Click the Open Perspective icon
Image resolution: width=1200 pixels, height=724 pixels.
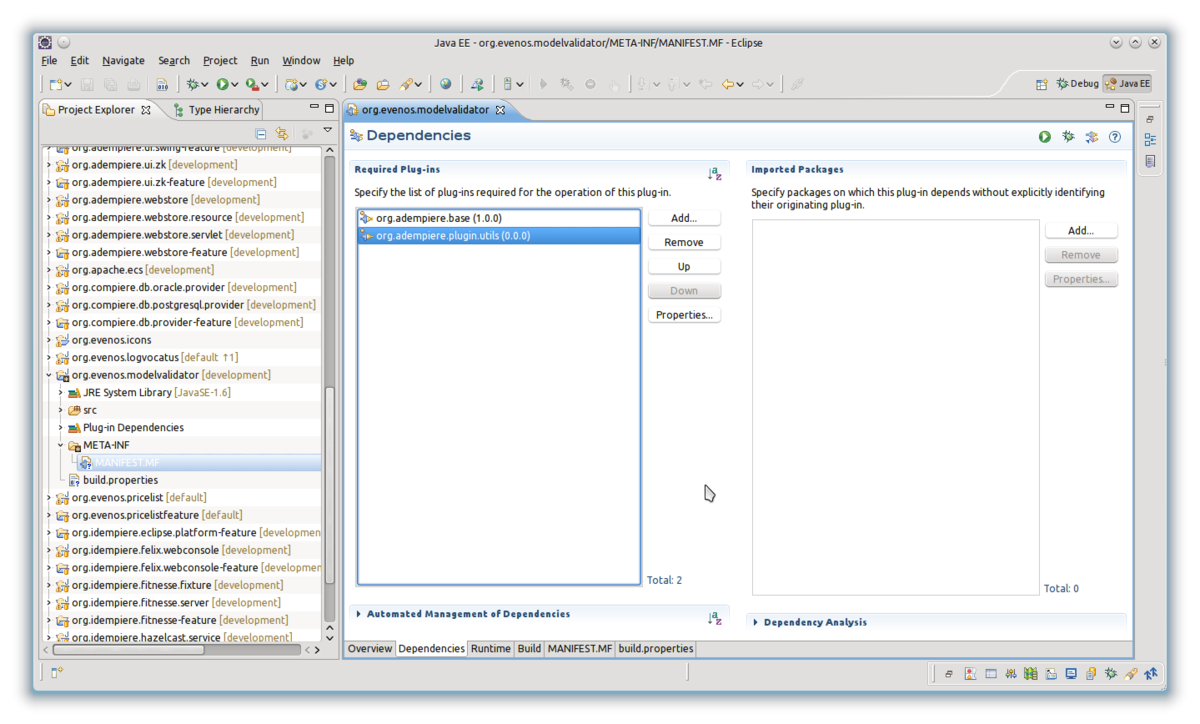pos(1041,84)
